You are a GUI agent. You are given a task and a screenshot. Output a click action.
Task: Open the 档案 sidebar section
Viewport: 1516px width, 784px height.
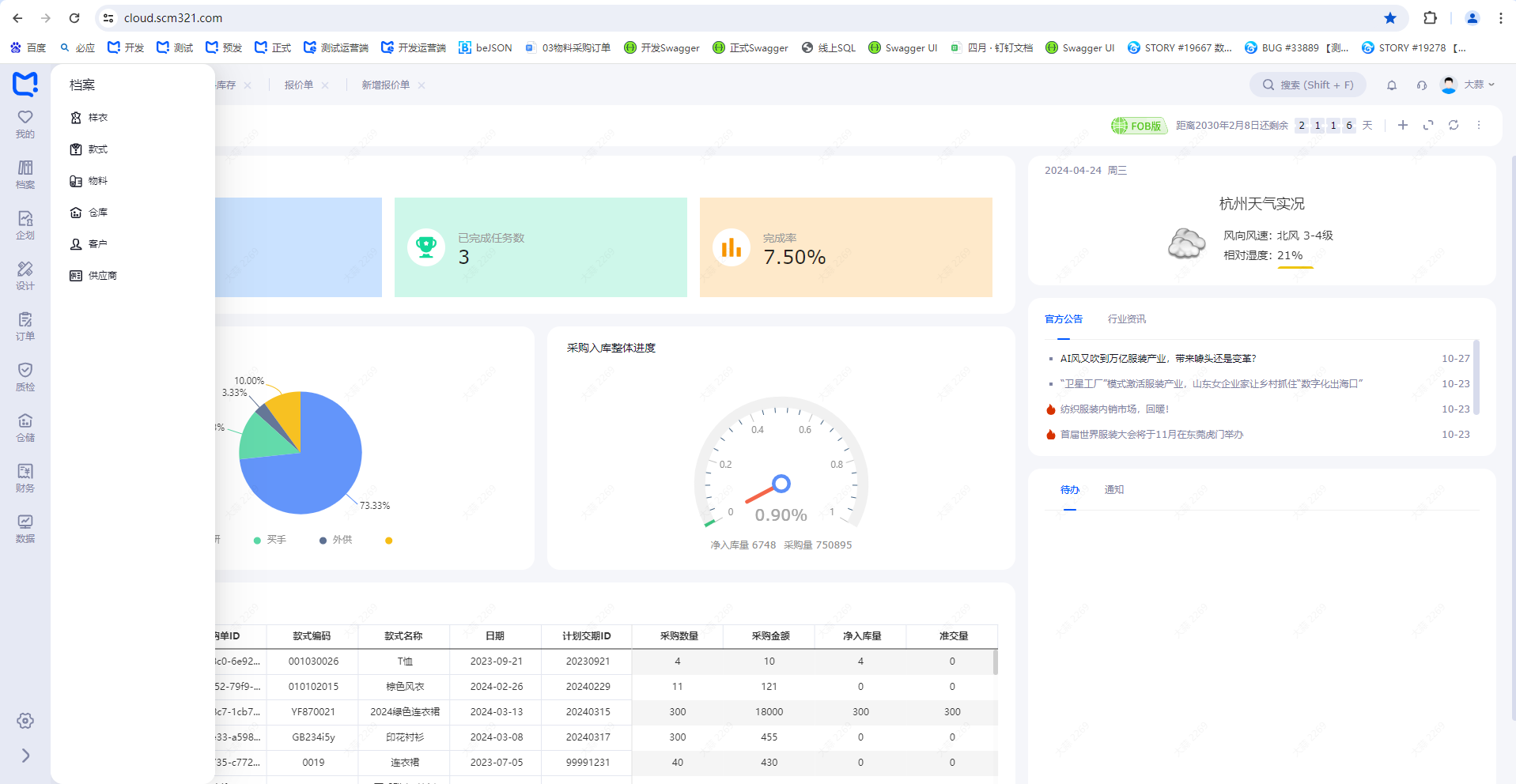pos(25,175)
